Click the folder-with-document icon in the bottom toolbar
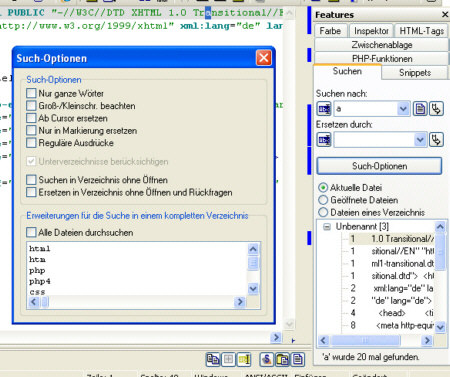 pyautogui.click(x=282, y=359)
